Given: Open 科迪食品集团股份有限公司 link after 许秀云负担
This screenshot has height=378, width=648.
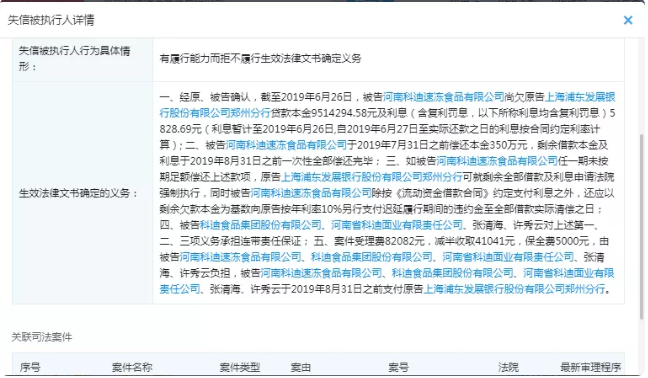Looking at the screenshot, I should (x=453, y=273).
